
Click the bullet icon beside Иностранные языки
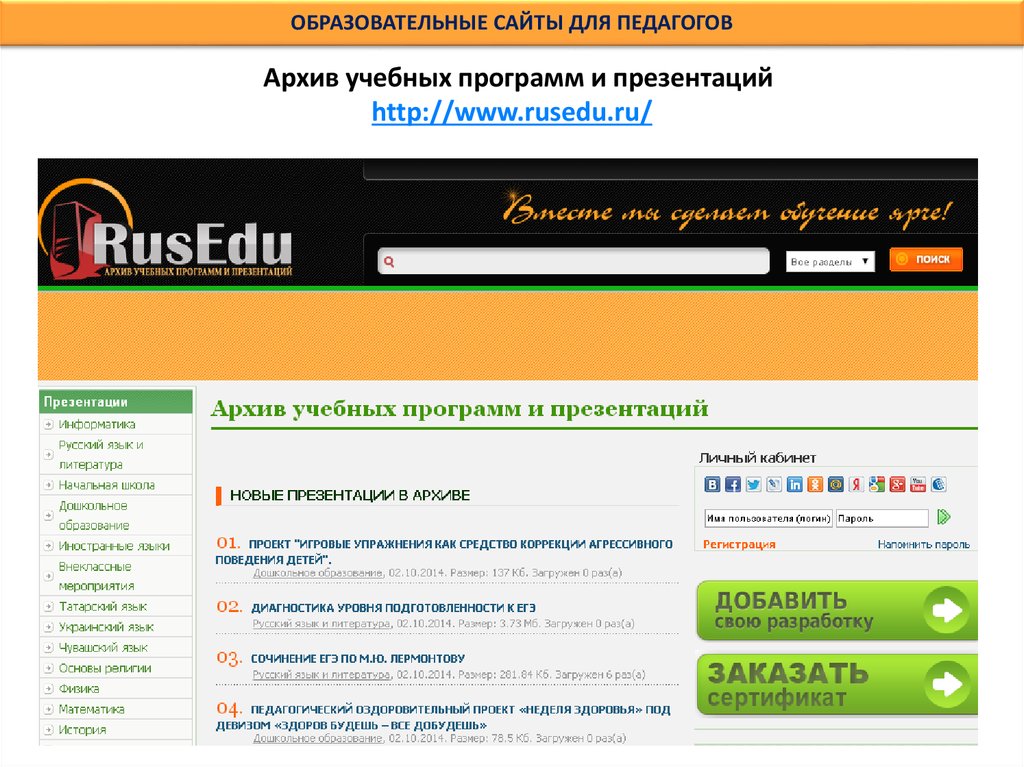point(48,546)
